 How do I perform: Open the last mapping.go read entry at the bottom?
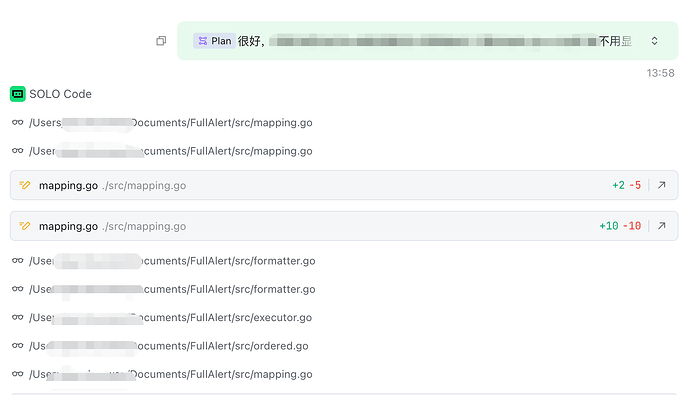click(x=171, y=374)
